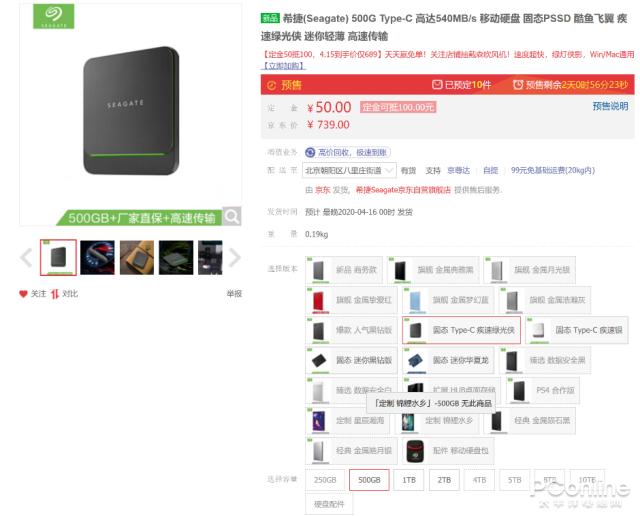Select the 配件 移动硬盘包 accessory option
The image size is (640, 516).
(448, 451)
